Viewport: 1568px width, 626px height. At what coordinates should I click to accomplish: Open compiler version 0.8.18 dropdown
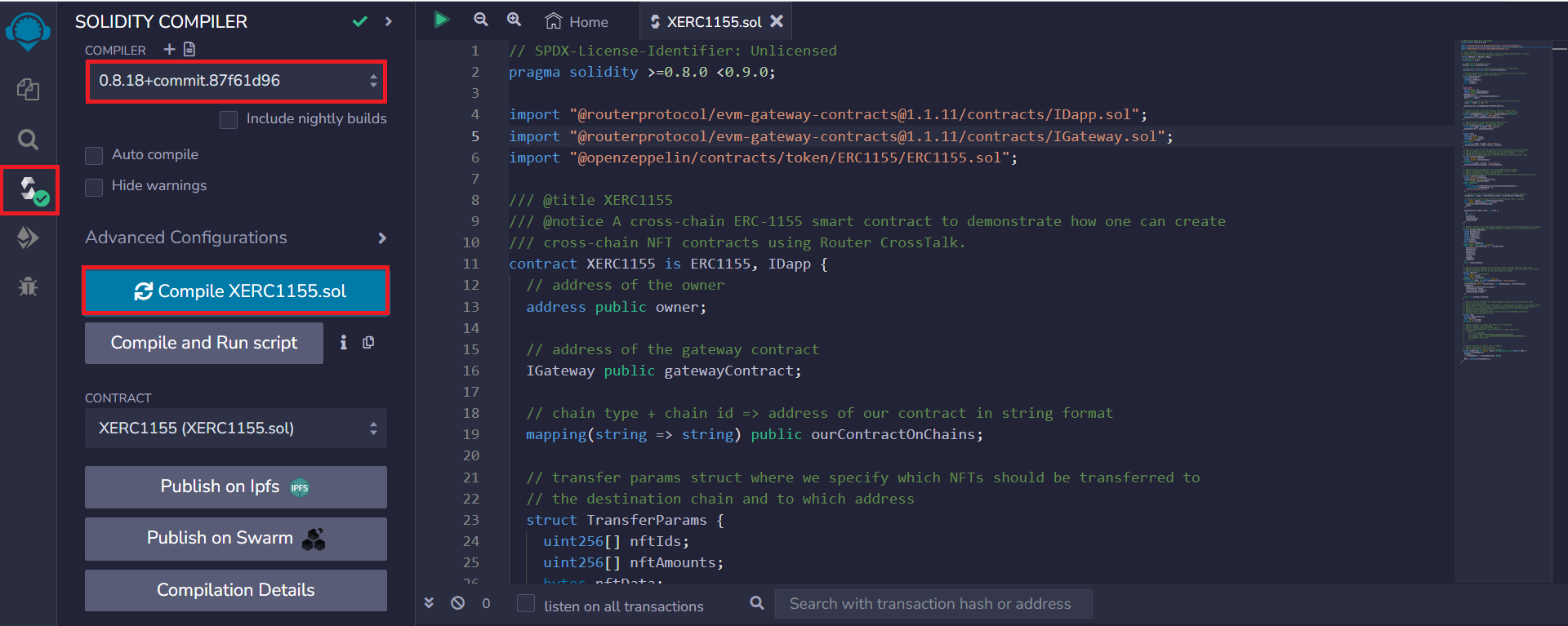pyautogui.click(x=236, y=81)
